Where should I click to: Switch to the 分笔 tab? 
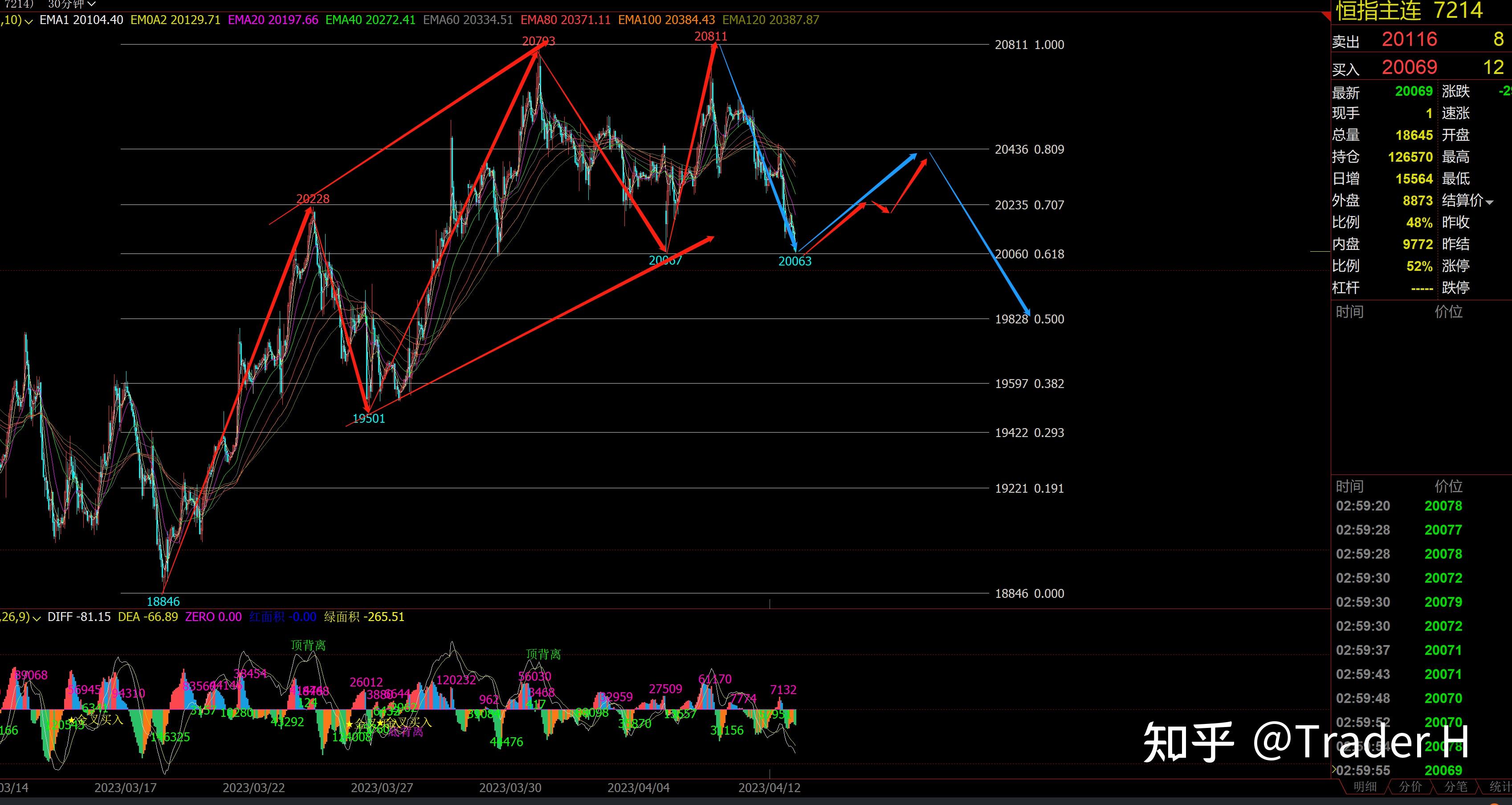[1455, 786]
